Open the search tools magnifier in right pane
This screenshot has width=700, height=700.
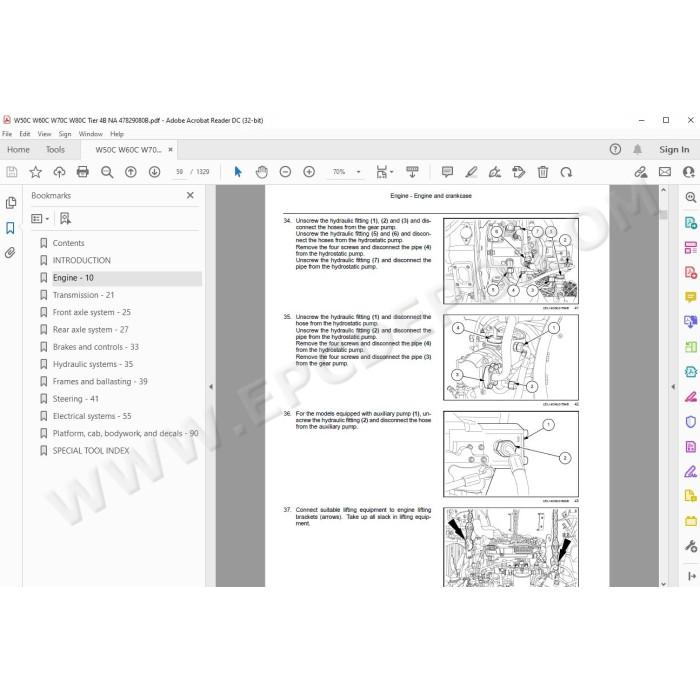click(x=691, y=197)
